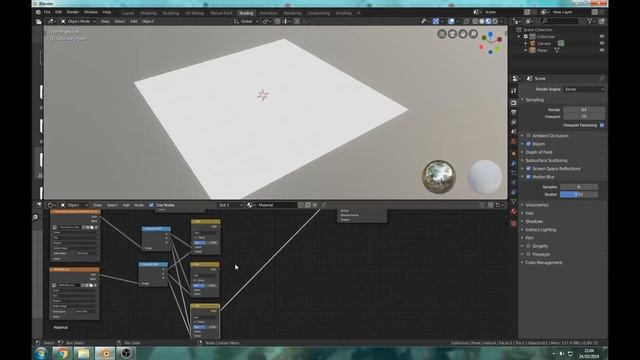Image resolution: width=640 pixels, height=360 pixels.
Task: Click the editor type button in 3D viewport
Action: (x=52, y=21)
